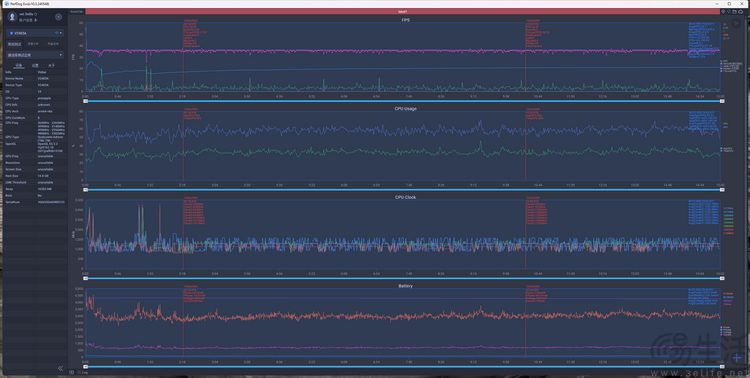Click the left handle of the Battery range slider
Screen dimensions: 750x378
click(x=86, y=367)
